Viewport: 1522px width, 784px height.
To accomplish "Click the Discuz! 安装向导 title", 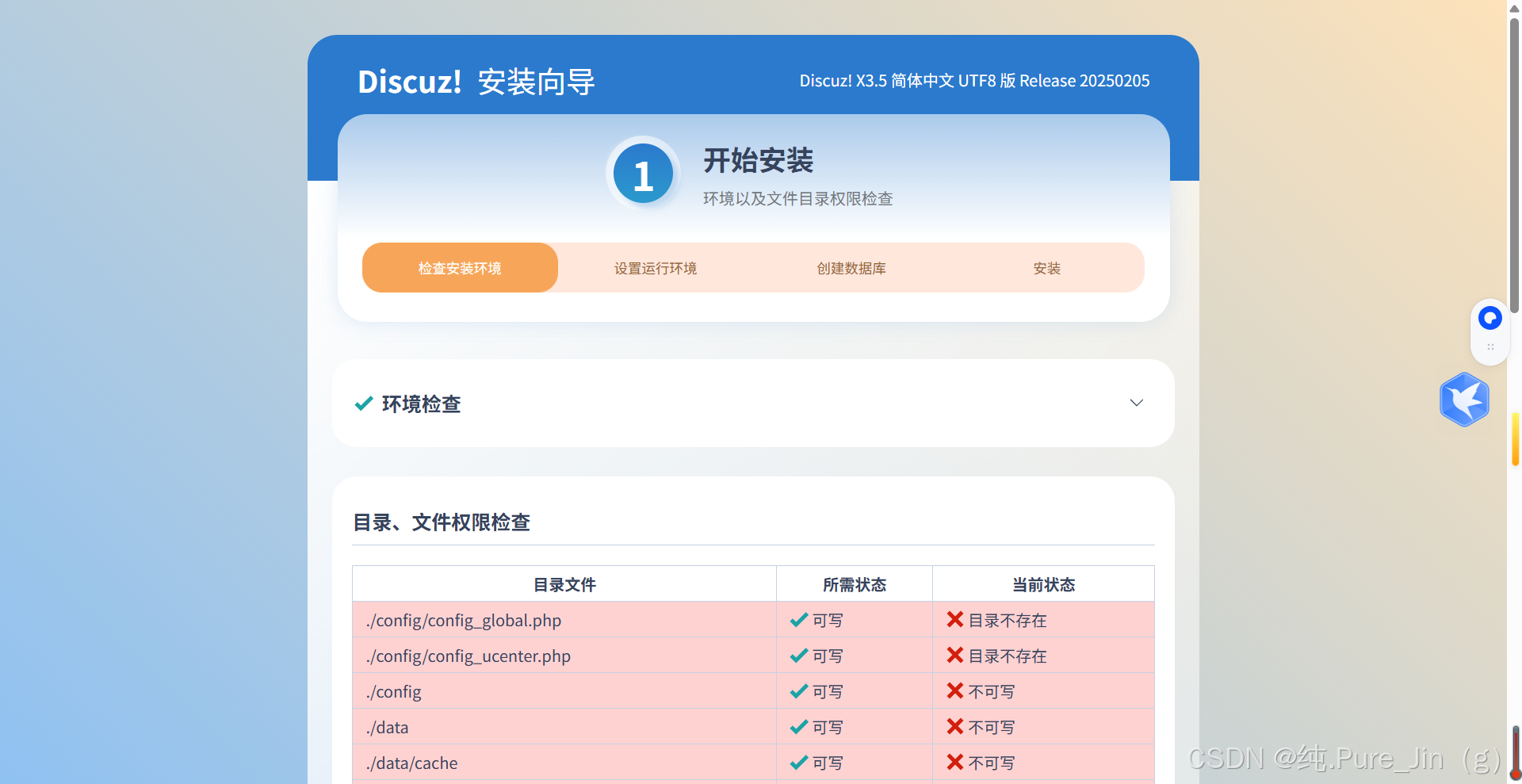I will tap(476, 82).
